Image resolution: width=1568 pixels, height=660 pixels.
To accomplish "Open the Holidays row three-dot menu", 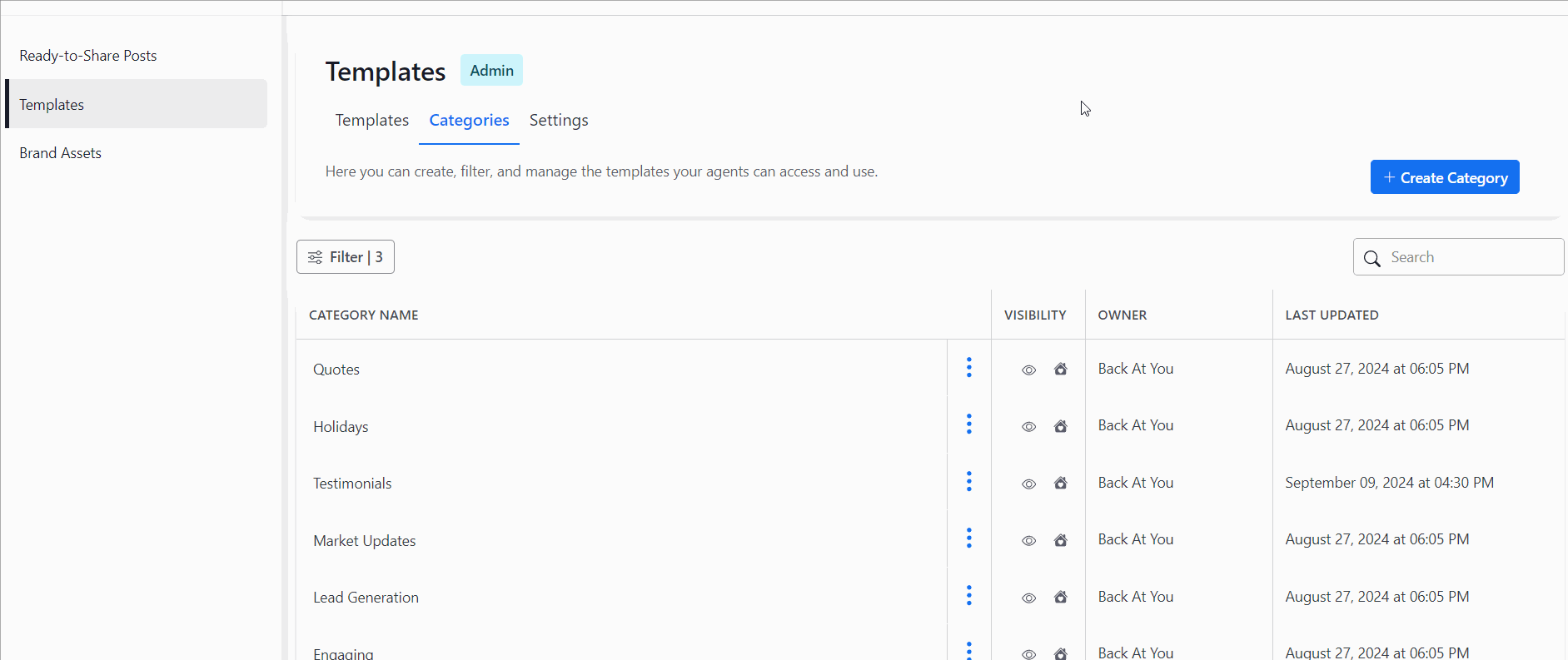I will click(x=968, y=424).
